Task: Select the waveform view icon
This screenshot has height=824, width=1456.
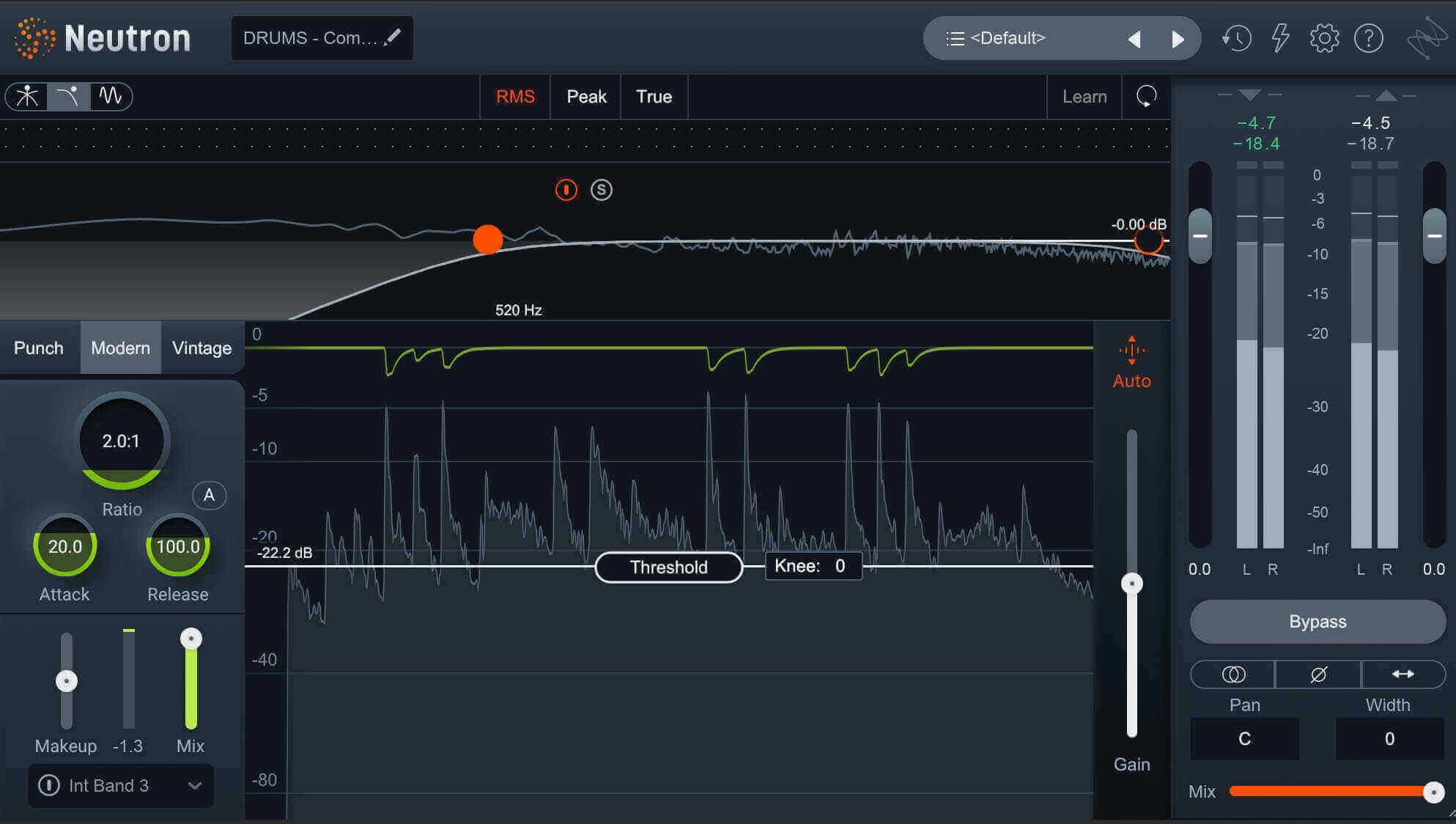Action: [111, 96]
